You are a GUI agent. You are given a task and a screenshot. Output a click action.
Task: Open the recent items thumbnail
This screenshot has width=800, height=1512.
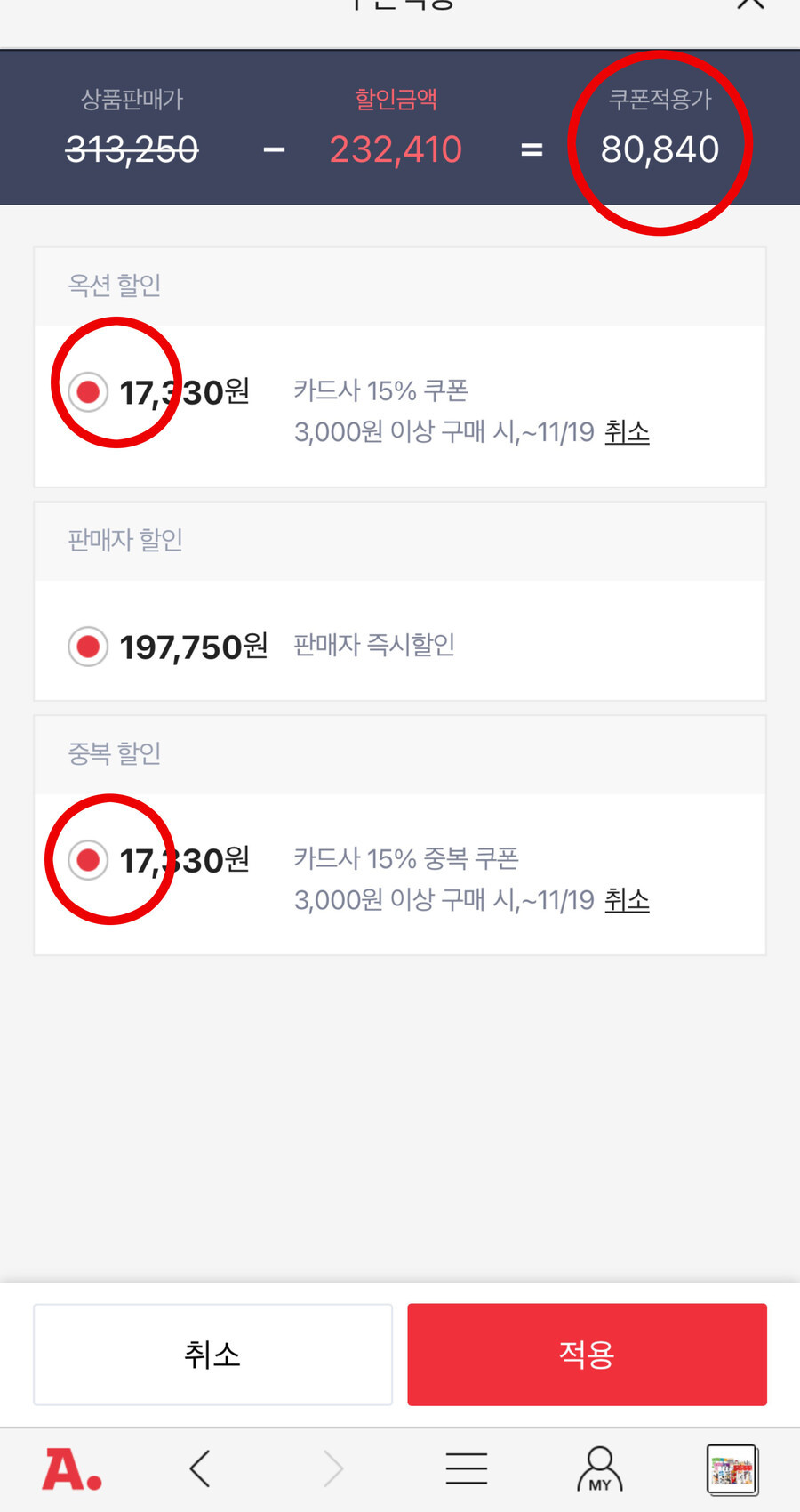(732, 1469)
